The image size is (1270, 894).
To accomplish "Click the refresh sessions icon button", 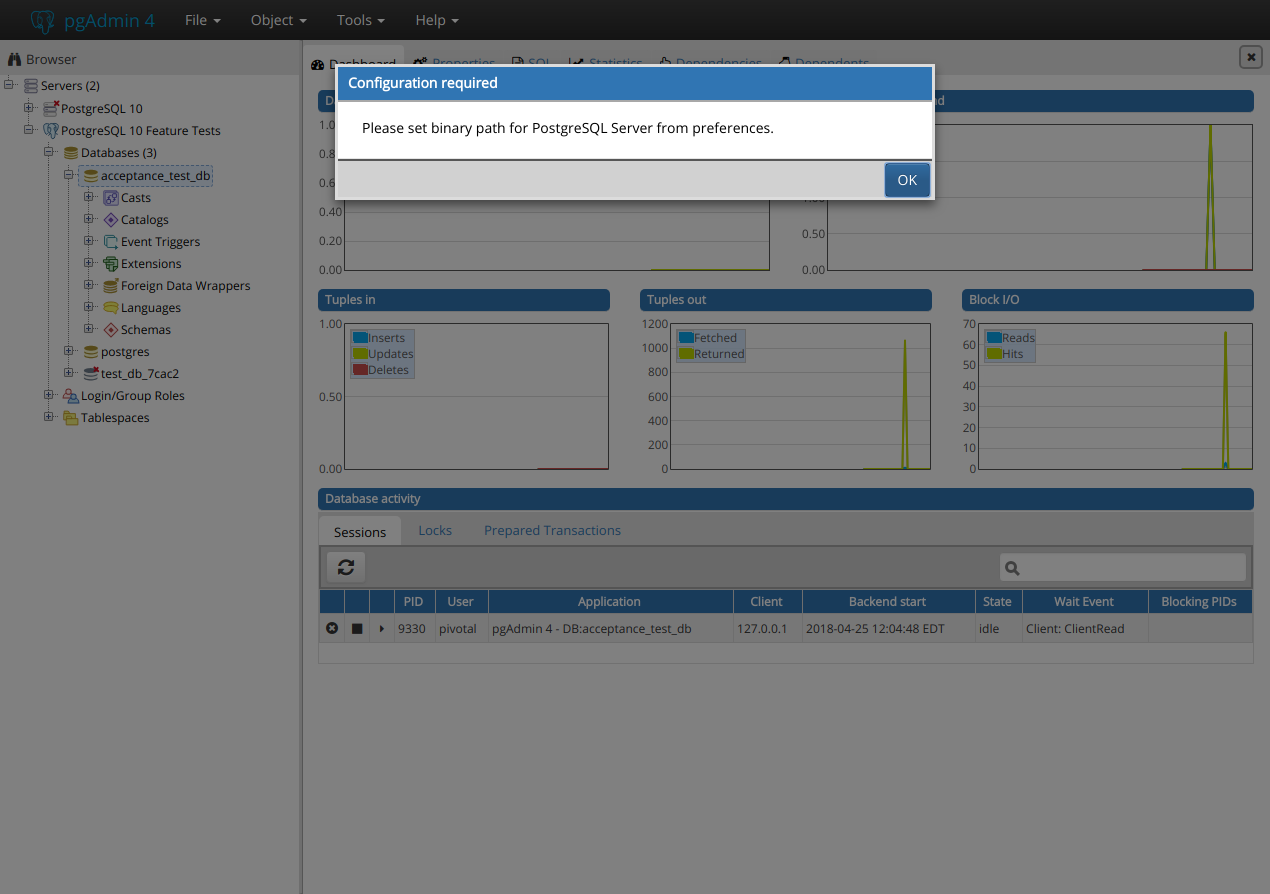I will pyautogui.click(x=346, y=567).
